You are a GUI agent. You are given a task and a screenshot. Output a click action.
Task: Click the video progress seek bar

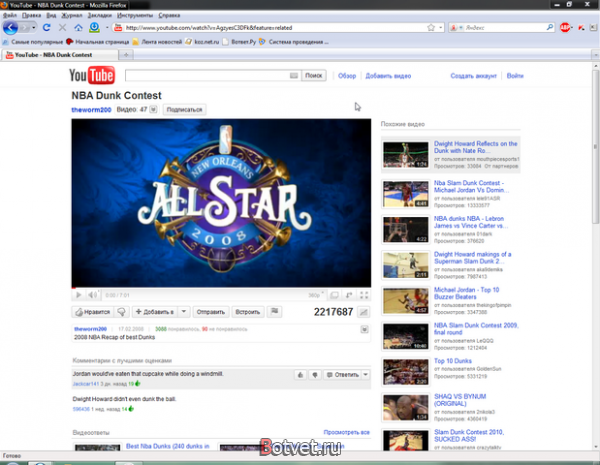coord(221,287)
